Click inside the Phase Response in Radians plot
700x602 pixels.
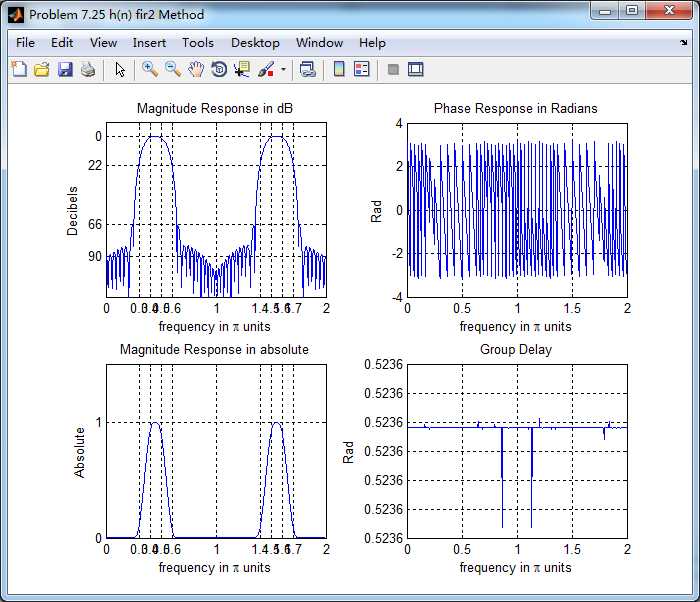[517, 210]
